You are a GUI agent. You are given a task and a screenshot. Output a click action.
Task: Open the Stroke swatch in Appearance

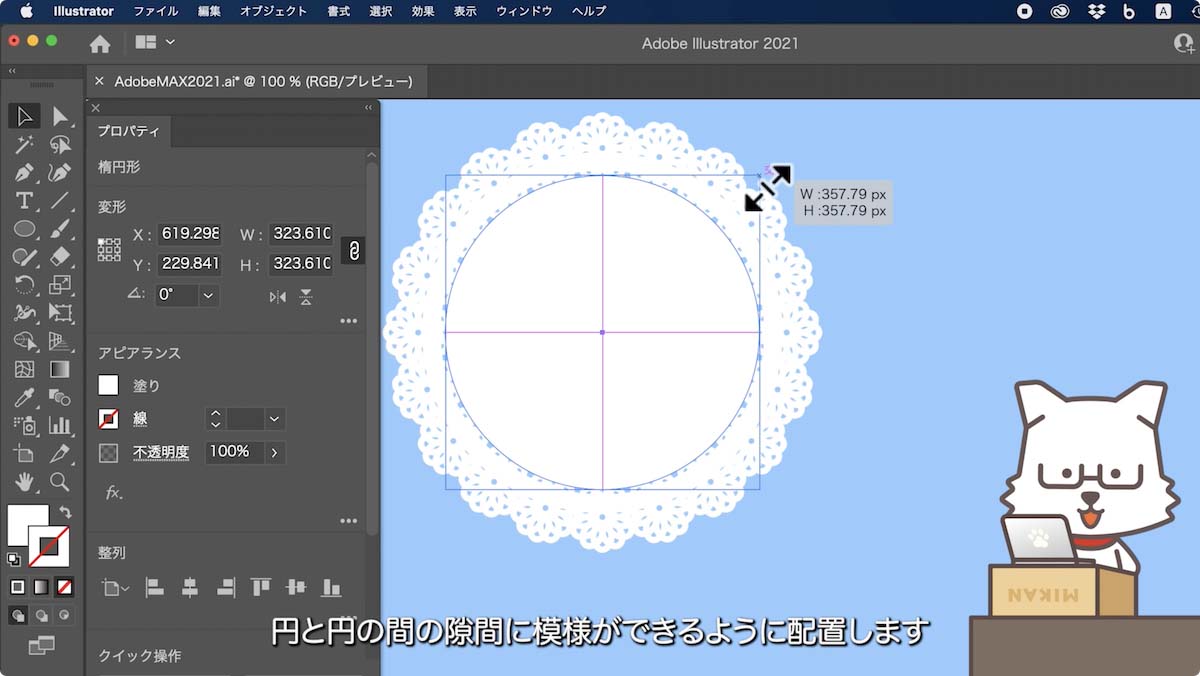click(x=108, y=419)
